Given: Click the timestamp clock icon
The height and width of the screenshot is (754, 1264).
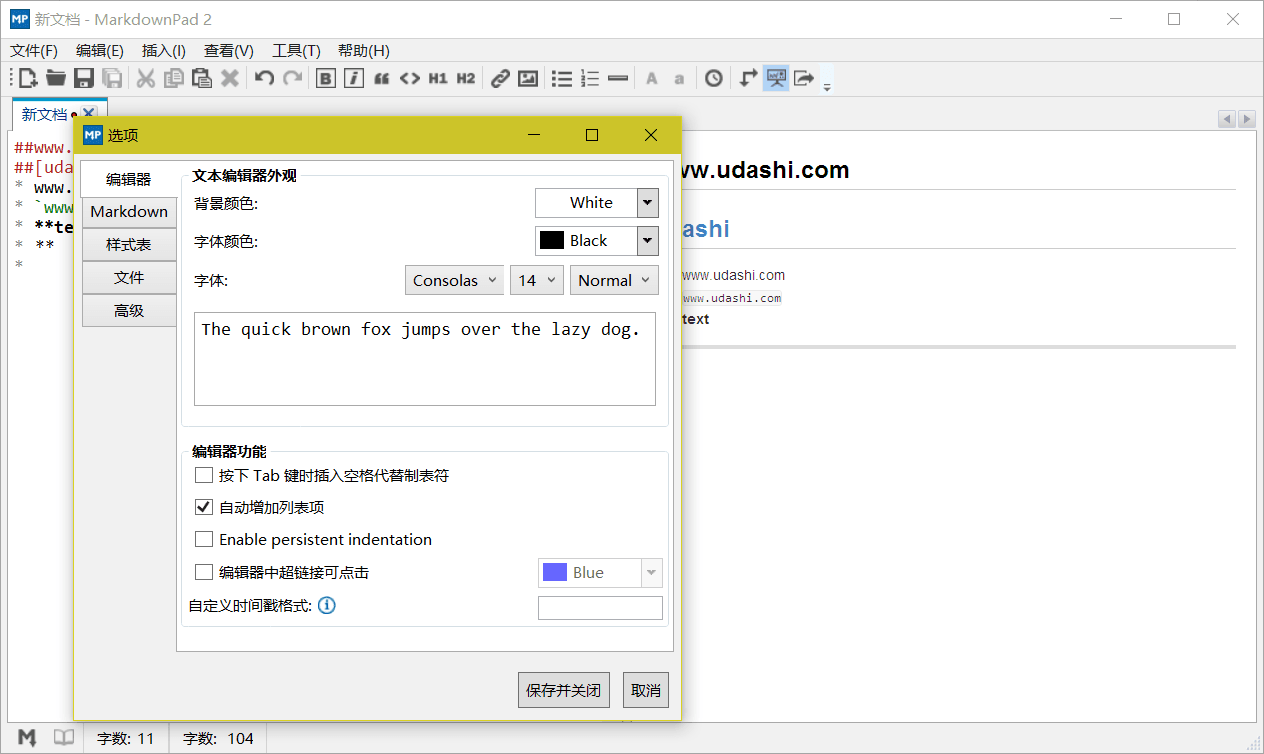Looking at the screenshot, I should click(713, 78).
